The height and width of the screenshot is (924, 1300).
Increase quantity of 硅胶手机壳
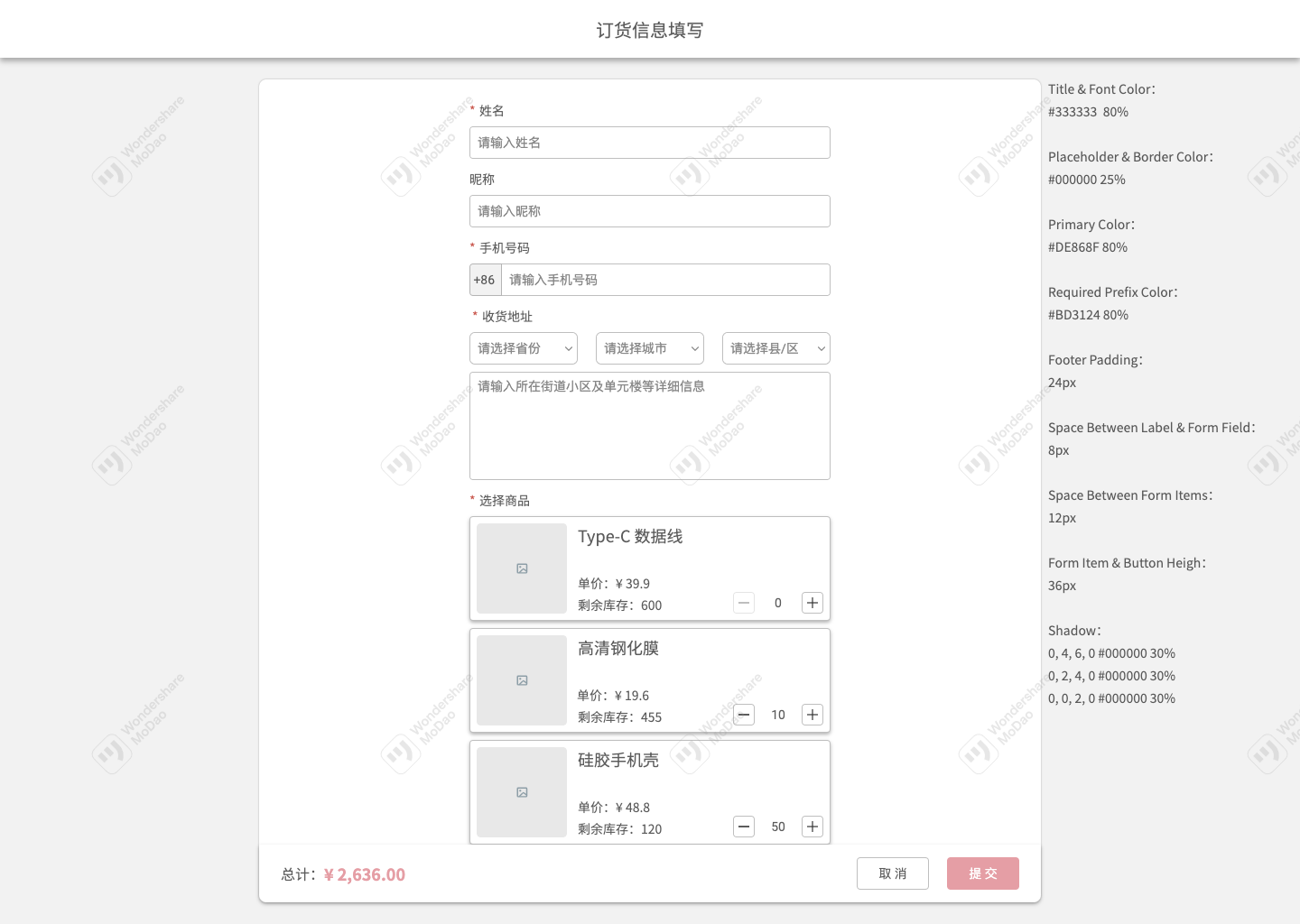pyautogui.click(x=812, y=827)
